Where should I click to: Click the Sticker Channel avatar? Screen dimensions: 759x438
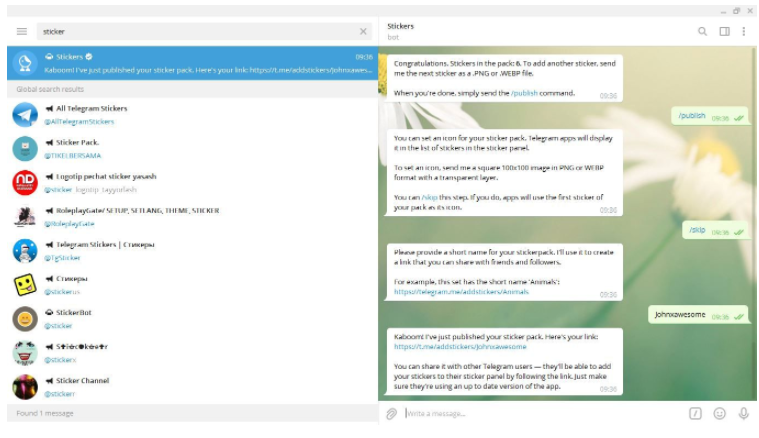[25, 387]
